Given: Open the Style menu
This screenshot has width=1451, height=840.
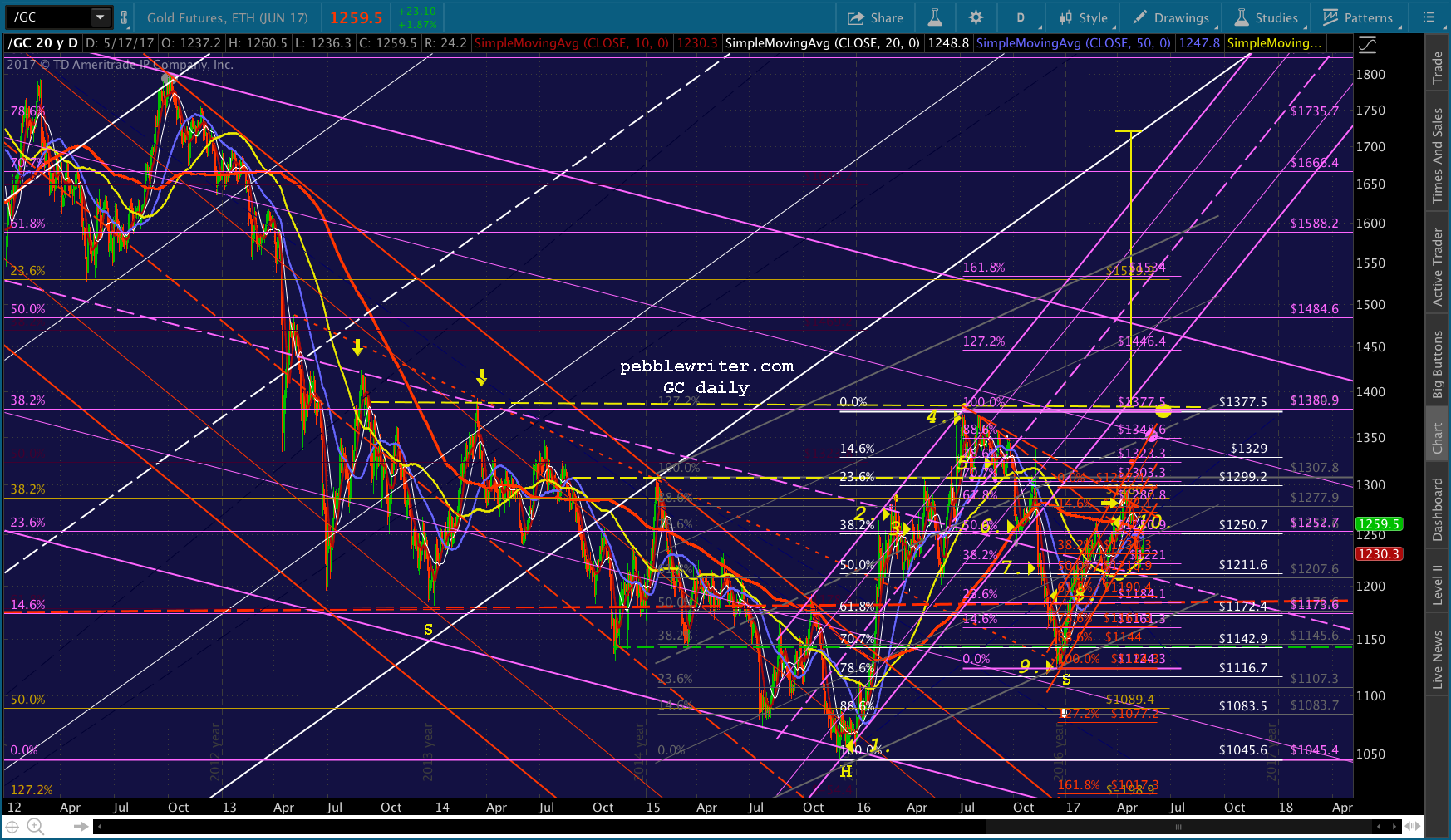Looking at the screenshot, I should point(1084,17).
